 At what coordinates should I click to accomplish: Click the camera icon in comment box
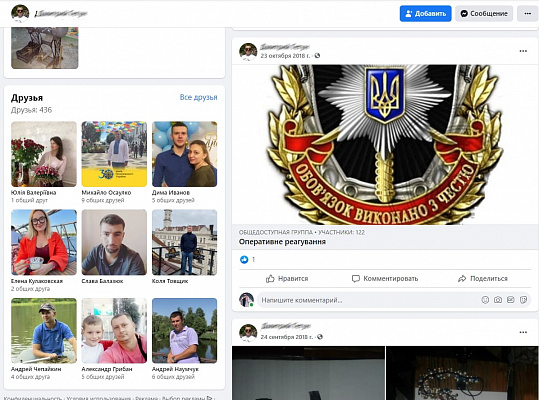(498, 300)
